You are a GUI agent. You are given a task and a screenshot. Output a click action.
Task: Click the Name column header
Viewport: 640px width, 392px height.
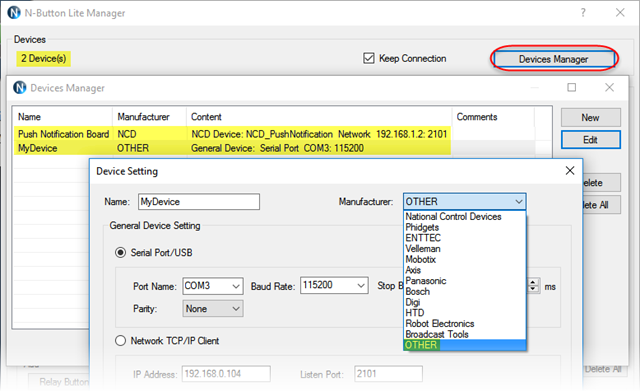click(x=62, y=117)
